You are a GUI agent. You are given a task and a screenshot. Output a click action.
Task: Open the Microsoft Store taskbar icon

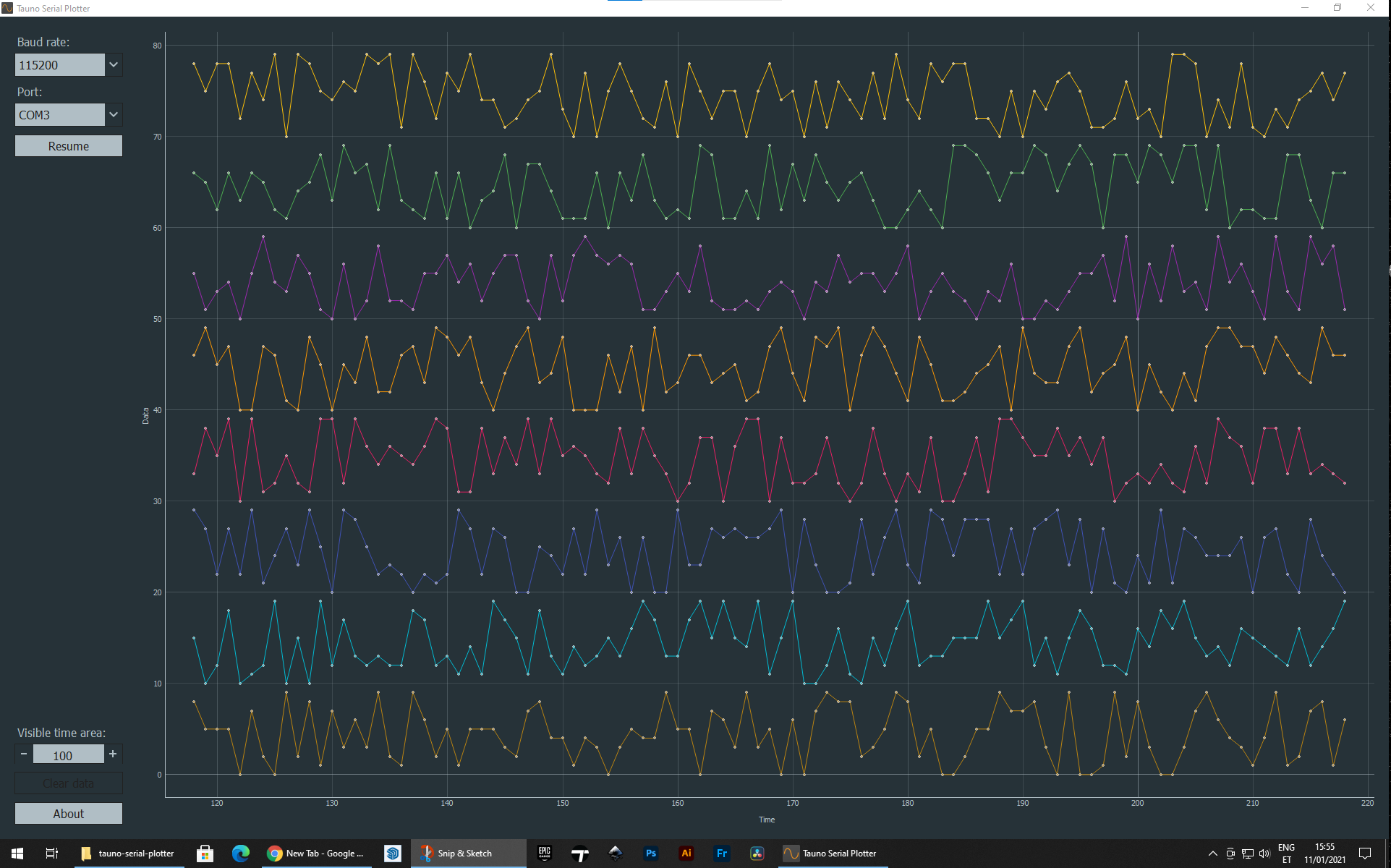click(x=205, y=854)
